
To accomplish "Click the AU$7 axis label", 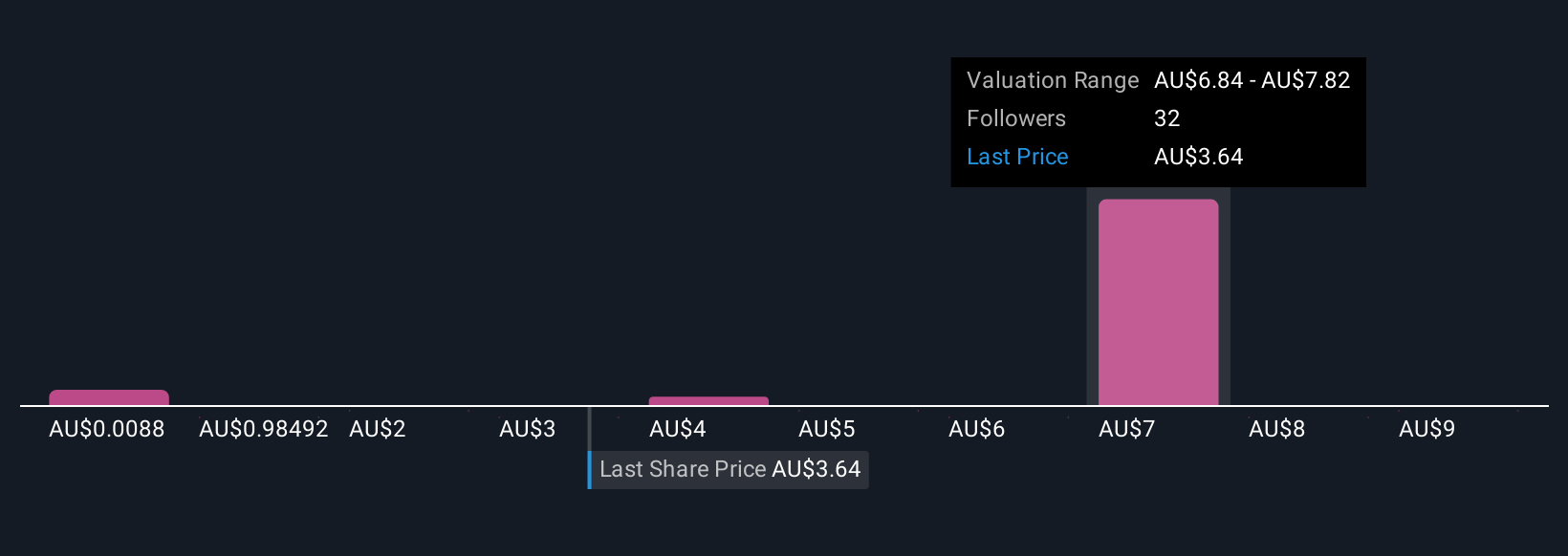I will point(1127,429).
